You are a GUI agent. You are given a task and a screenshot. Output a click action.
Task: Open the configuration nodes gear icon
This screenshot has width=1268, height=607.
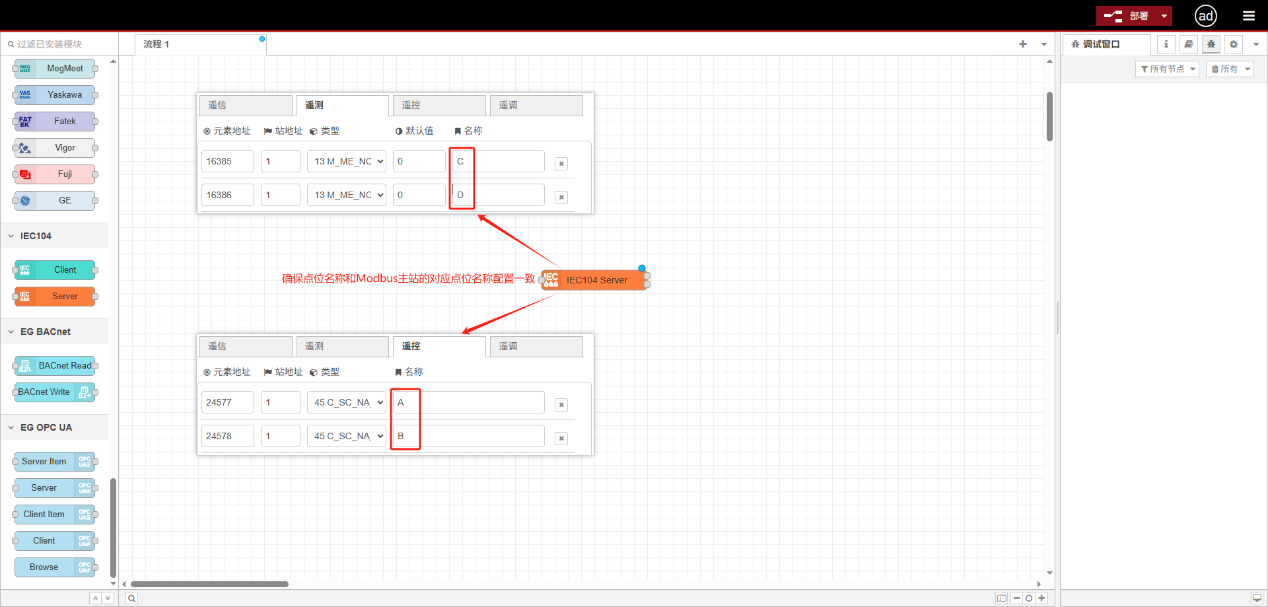tap(1233, 44)
